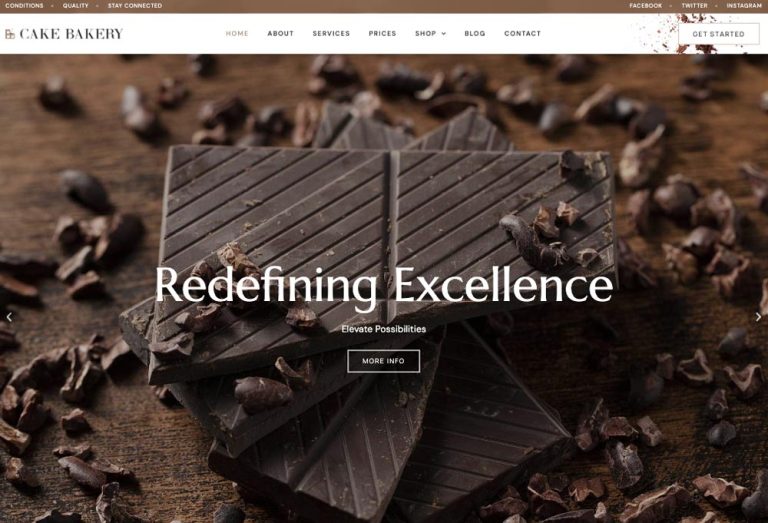Image resolution: width=768 pixels, height=523 pixels.
Task: Open the Home menu item
Action: (237, 33)
